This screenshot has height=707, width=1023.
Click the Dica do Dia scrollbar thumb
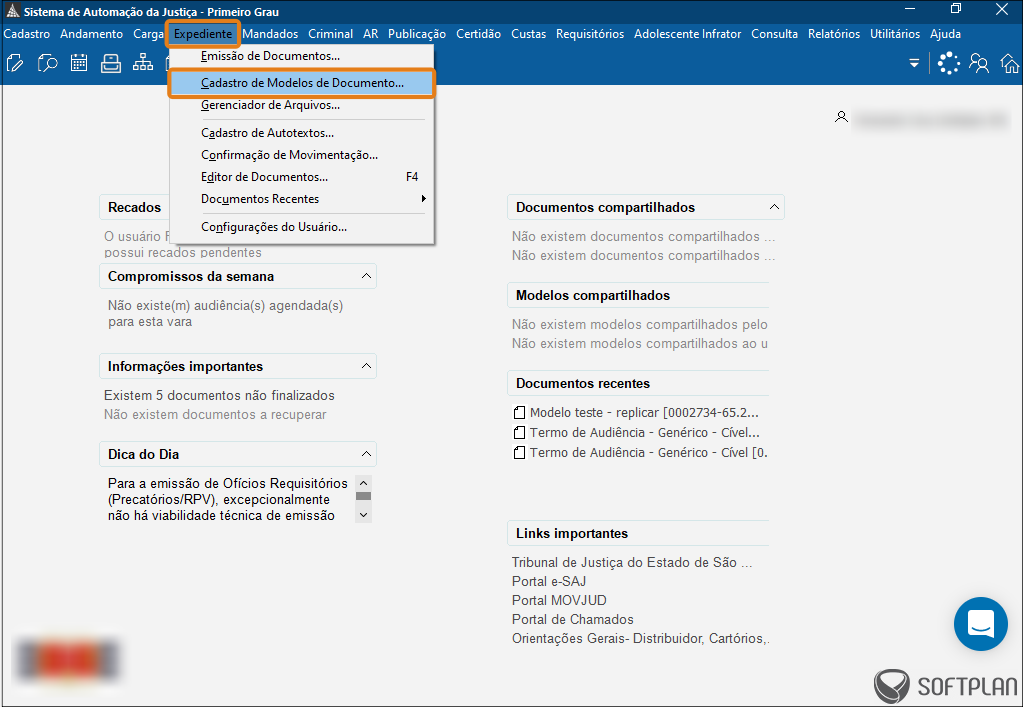363,496
